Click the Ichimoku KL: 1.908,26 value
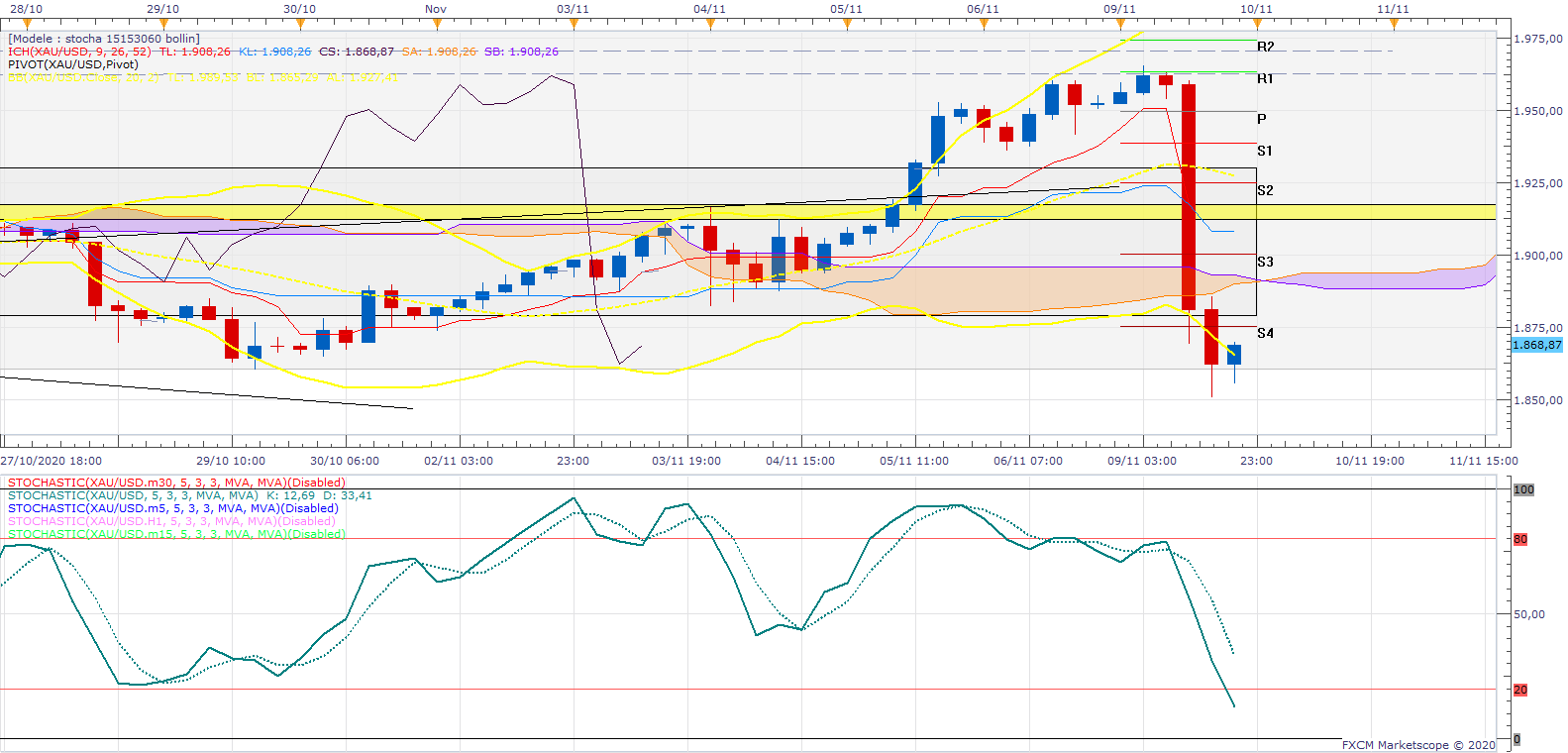 [274, 52]
